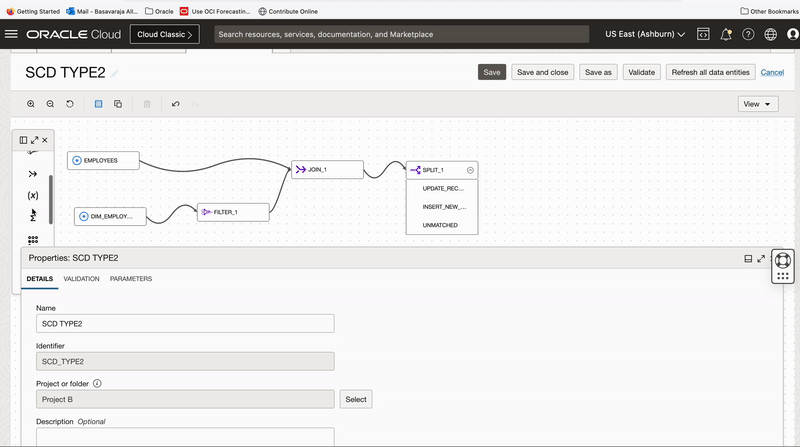
Task: Open the Getting Started bookmark
Action: pos(33,11)
